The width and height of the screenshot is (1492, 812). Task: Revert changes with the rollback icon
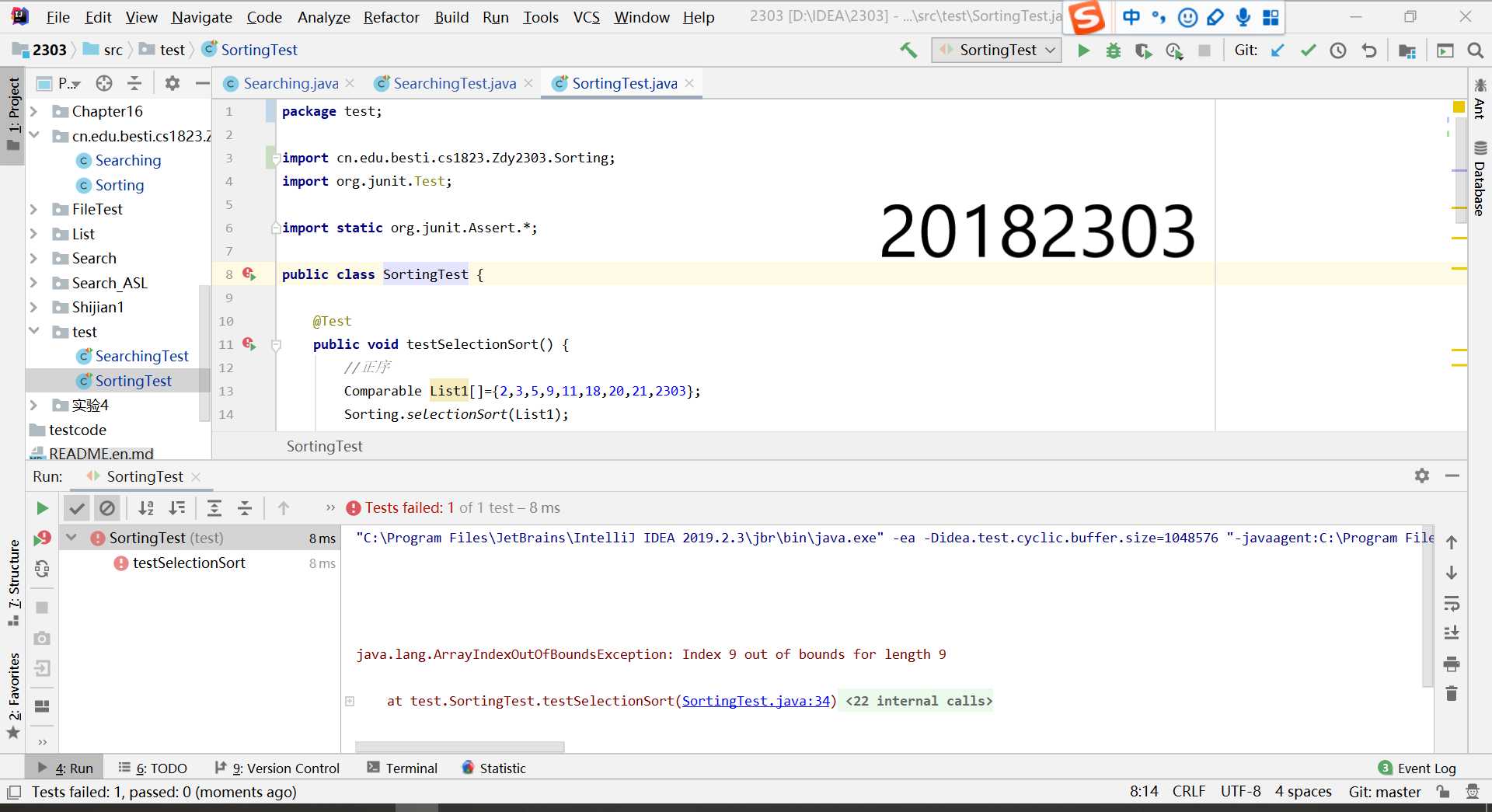tap(1368, 51)
